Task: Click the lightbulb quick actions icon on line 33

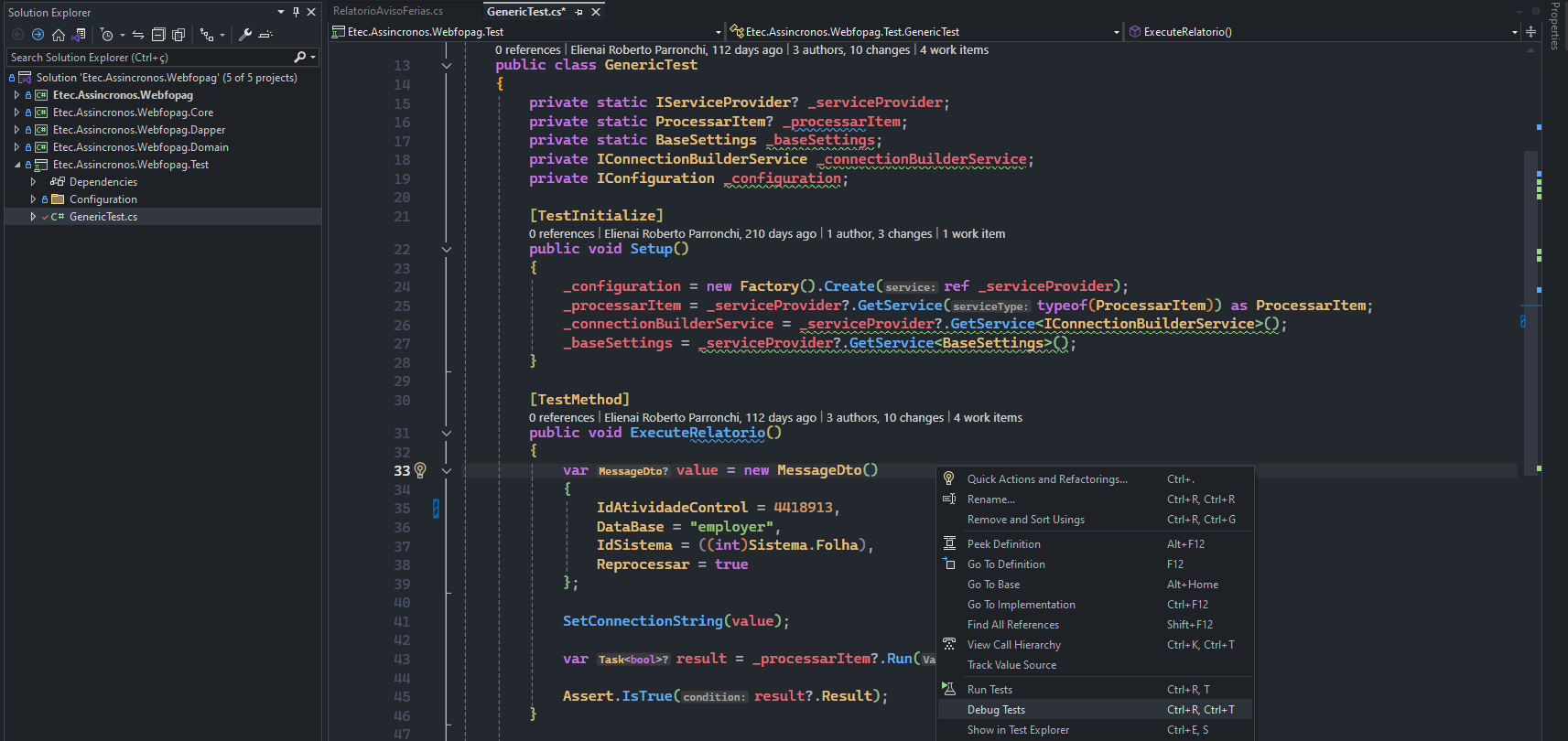Action: (x=420, y=470)
